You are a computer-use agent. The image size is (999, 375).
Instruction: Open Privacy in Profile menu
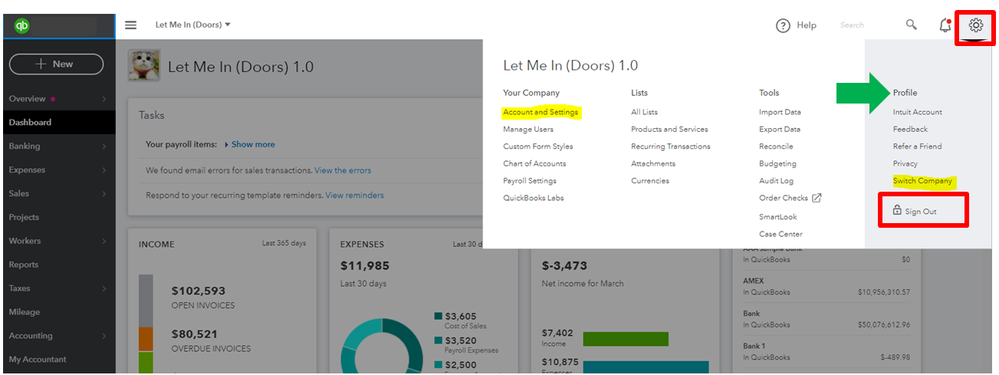click(905, 164)
